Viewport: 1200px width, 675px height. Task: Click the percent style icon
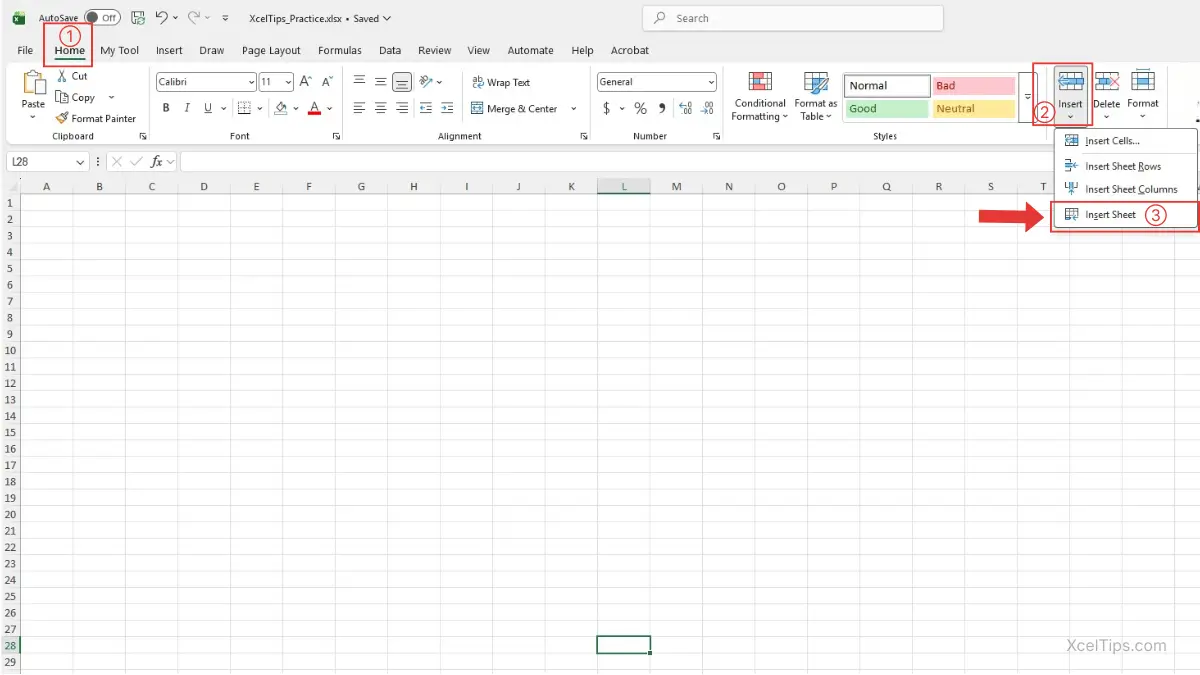(640, 108)
